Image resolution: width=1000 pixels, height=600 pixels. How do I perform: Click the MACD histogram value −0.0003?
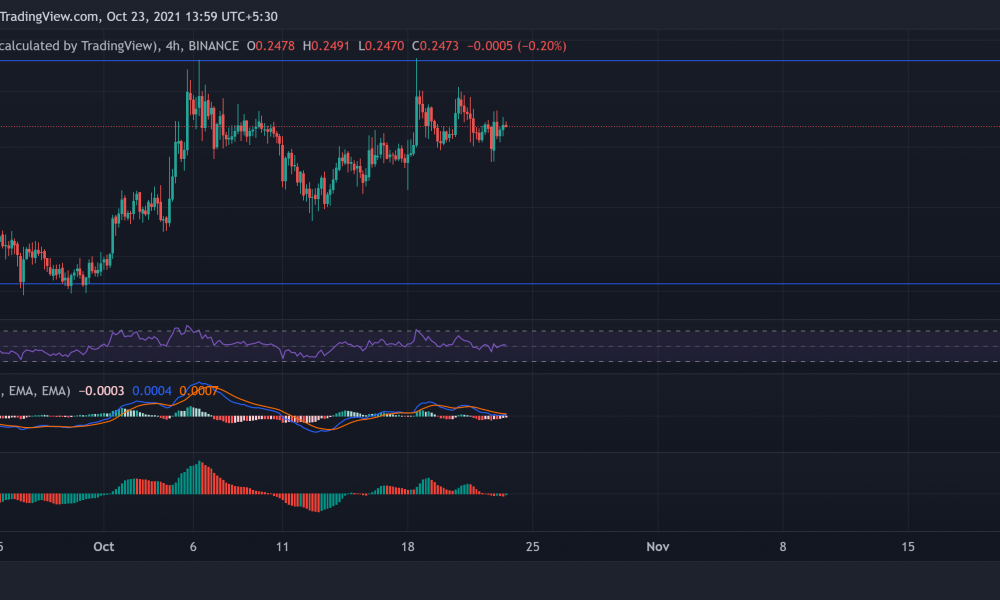pyautogui.click(x=101, y=391)
